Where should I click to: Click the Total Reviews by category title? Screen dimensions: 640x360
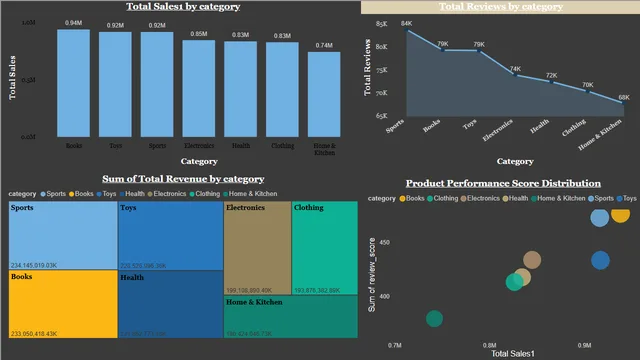click(501, 7)
